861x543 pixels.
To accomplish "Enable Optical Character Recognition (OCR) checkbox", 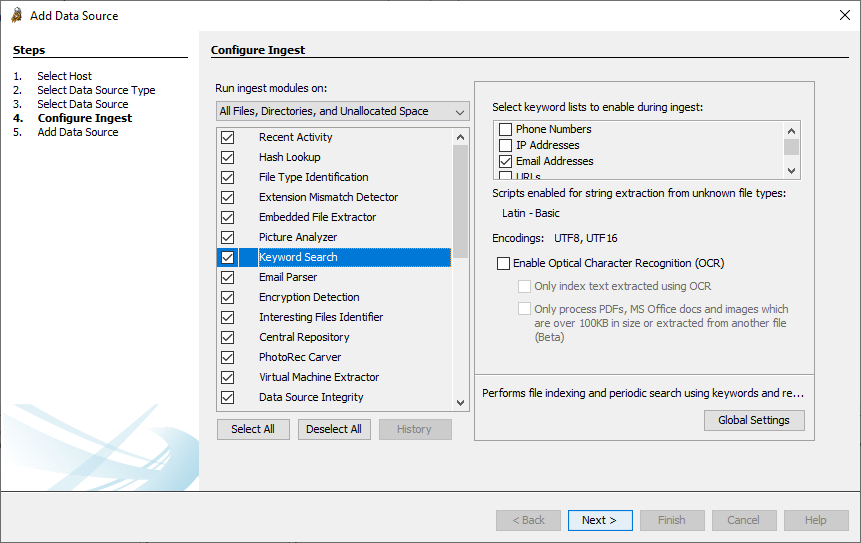I will pos(503,264).
